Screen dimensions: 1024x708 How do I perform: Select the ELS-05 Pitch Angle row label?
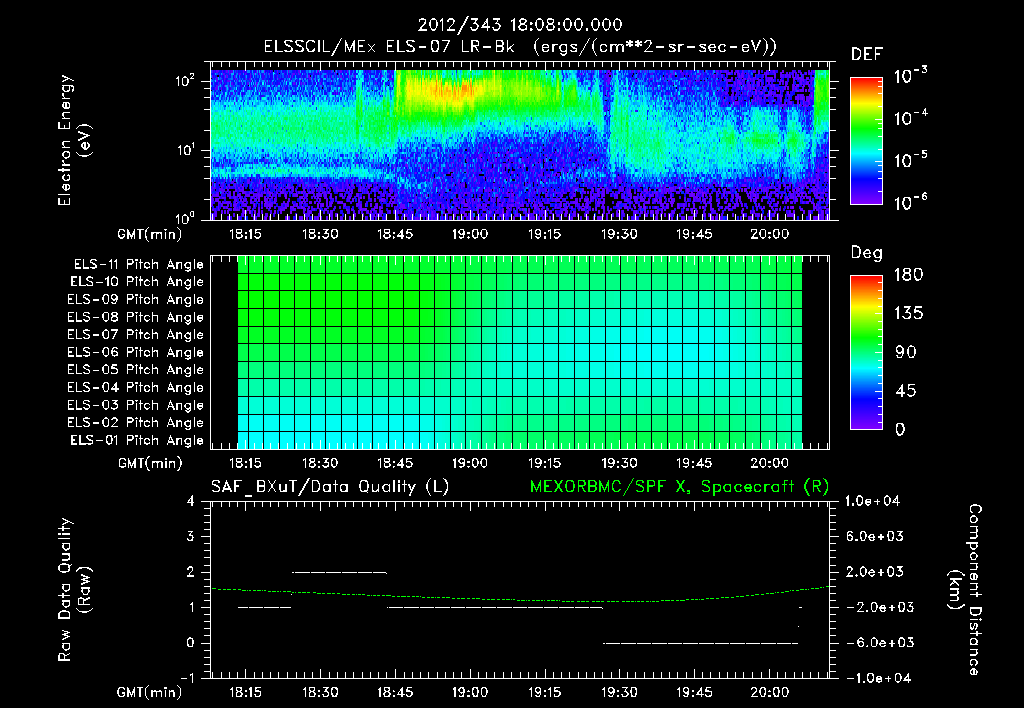[135, 370]
